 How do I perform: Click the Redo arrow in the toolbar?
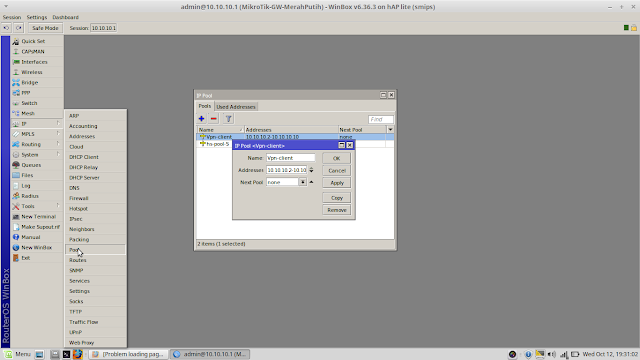(18, 28)
